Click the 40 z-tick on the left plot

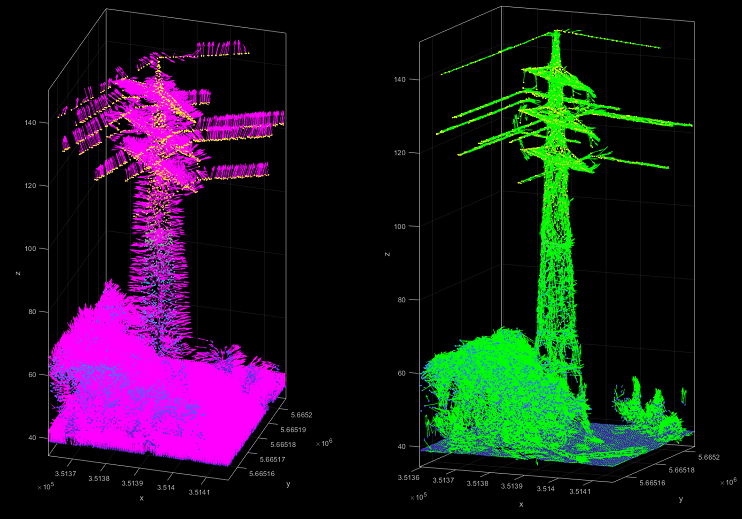click(x=33, y=437)
